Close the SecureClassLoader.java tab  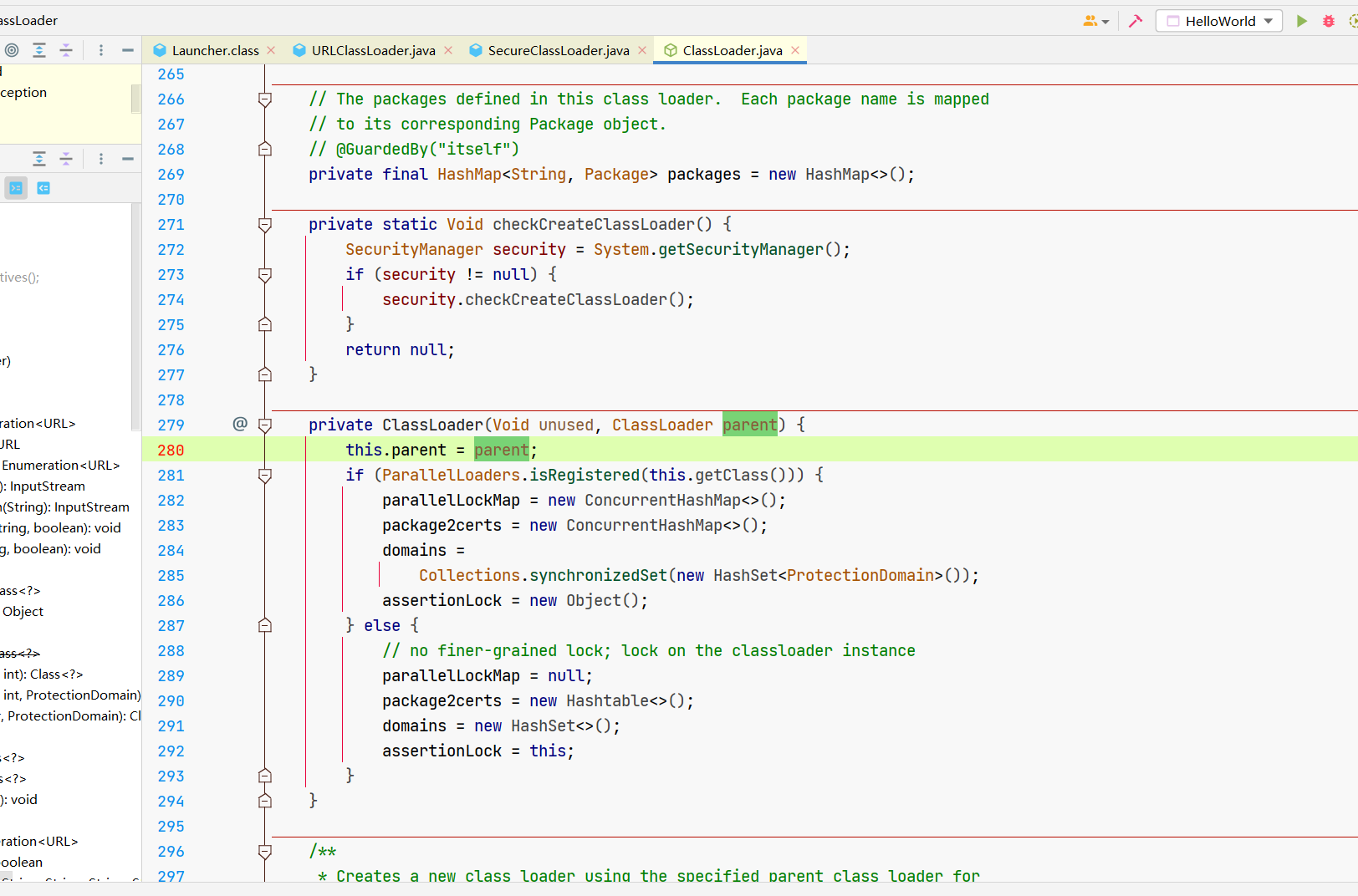click(x=642, y=50)
